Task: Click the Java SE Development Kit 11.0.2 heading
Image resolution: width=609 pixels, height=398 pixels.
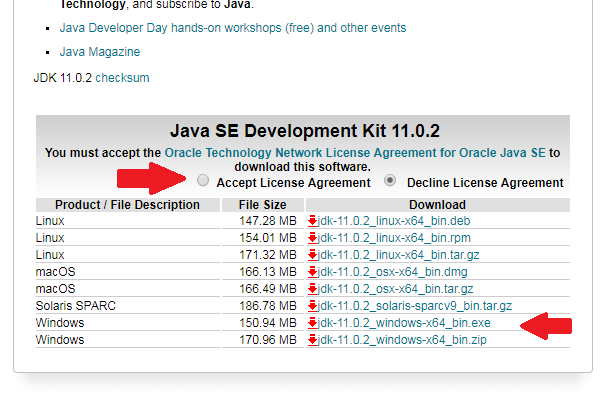Action: [x=305, y=131]
